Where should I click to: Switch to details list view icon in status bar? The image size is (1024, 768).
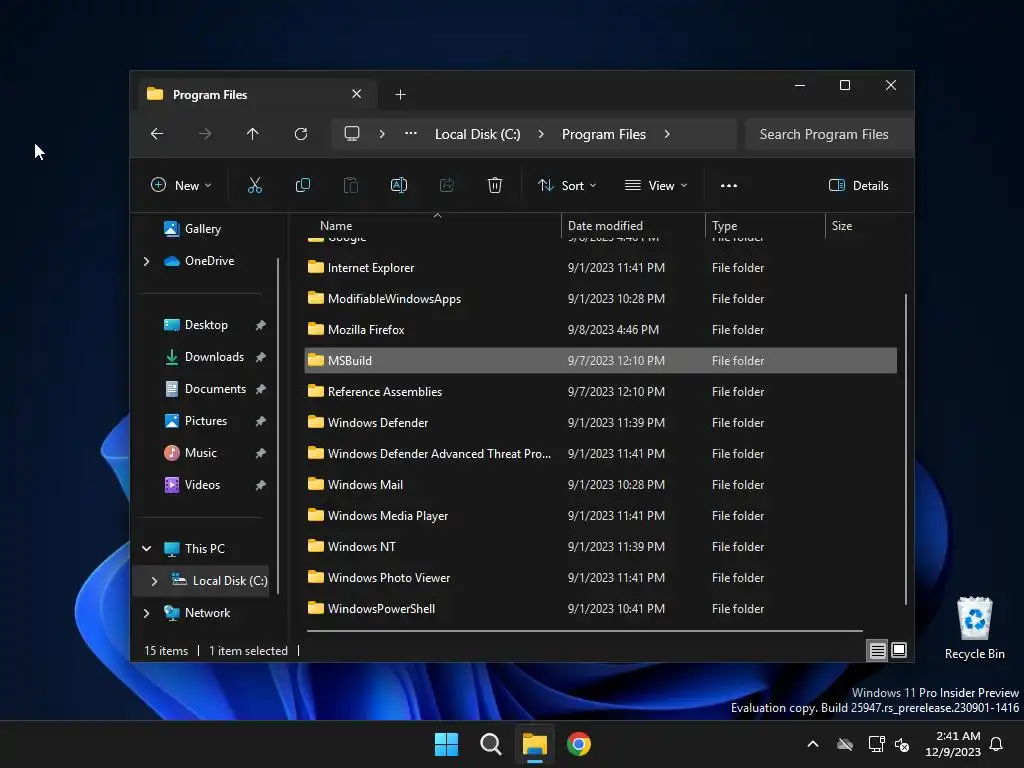tap(877, 650)
